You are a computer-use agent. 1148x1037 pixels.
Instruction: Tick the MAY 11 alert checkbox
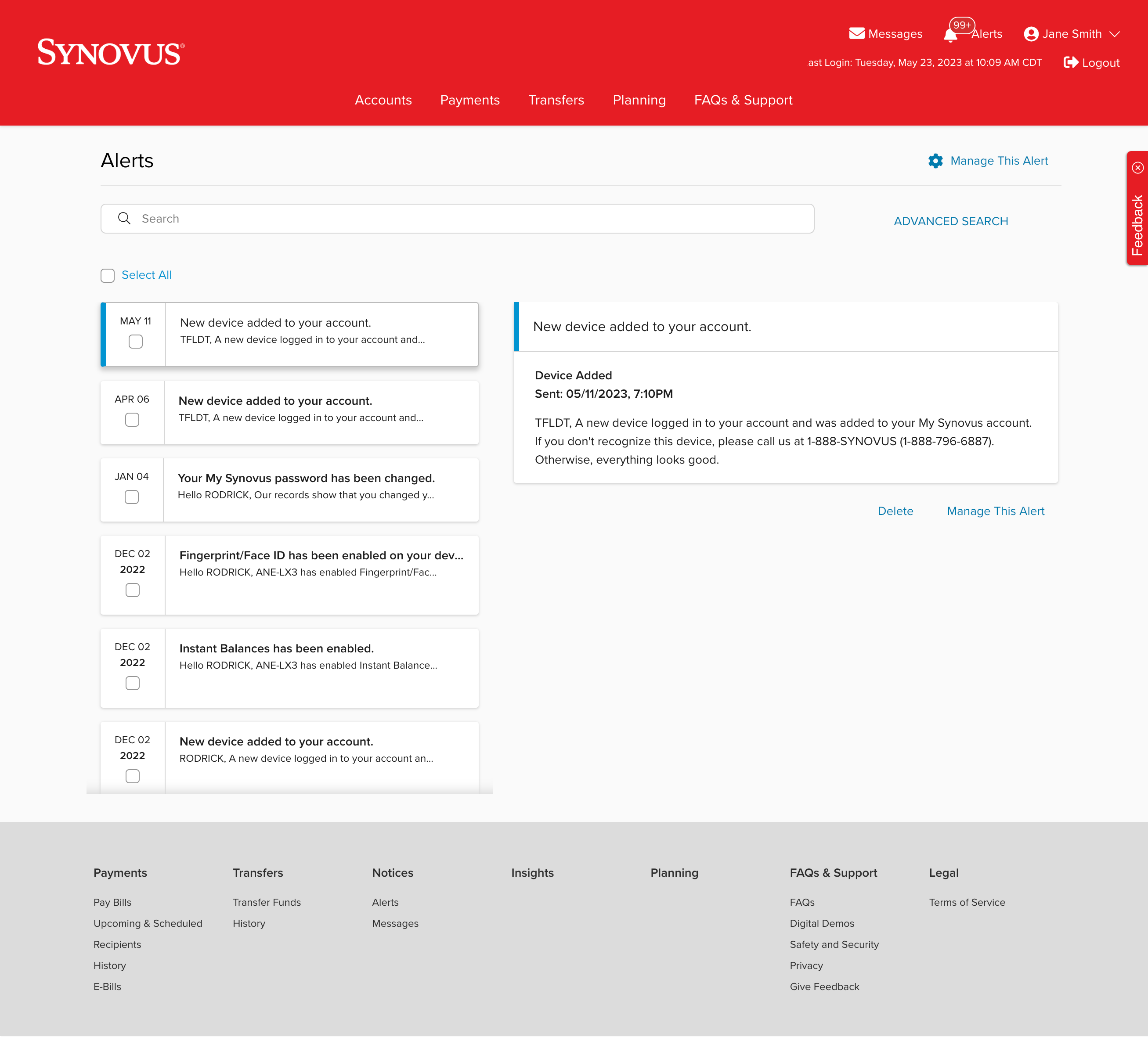point(136,342)
